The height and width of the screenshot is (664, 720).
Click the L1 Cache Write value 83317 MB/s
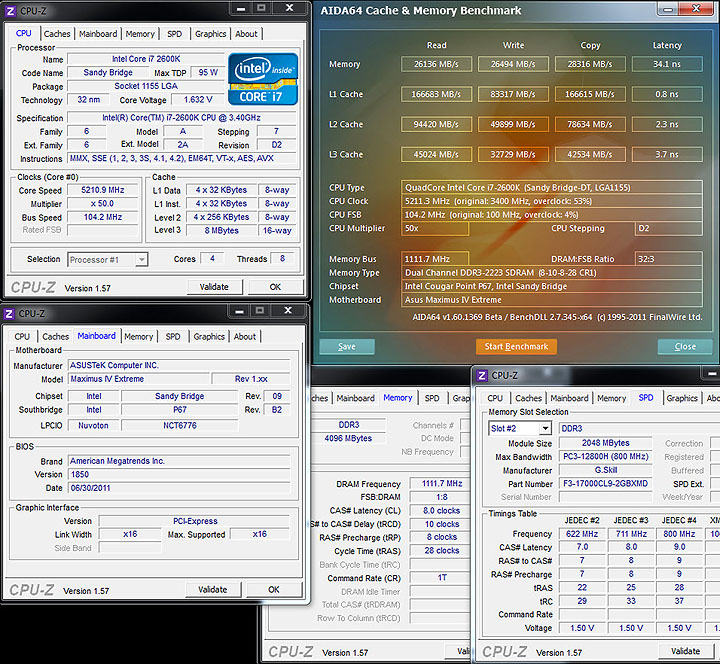click(x=513, y=95)
